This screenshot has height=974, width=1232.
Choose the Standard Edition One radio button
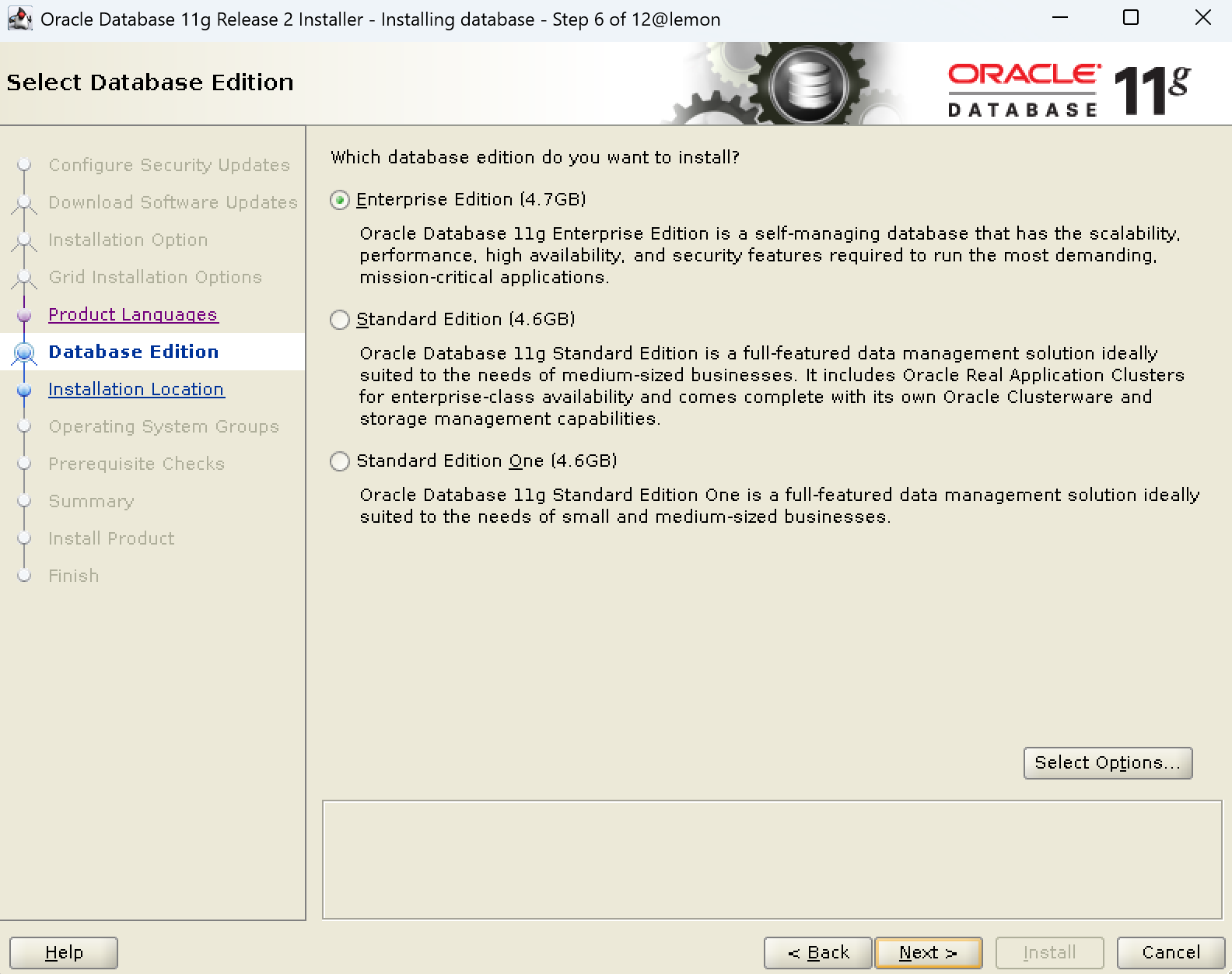[x=340, y=461]
